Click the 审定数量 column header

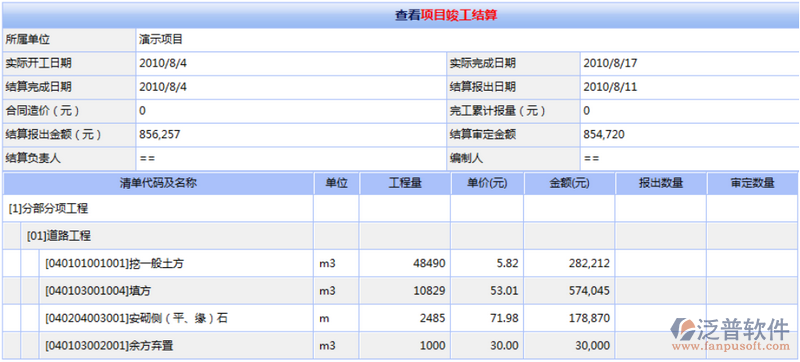click(753, 184)
